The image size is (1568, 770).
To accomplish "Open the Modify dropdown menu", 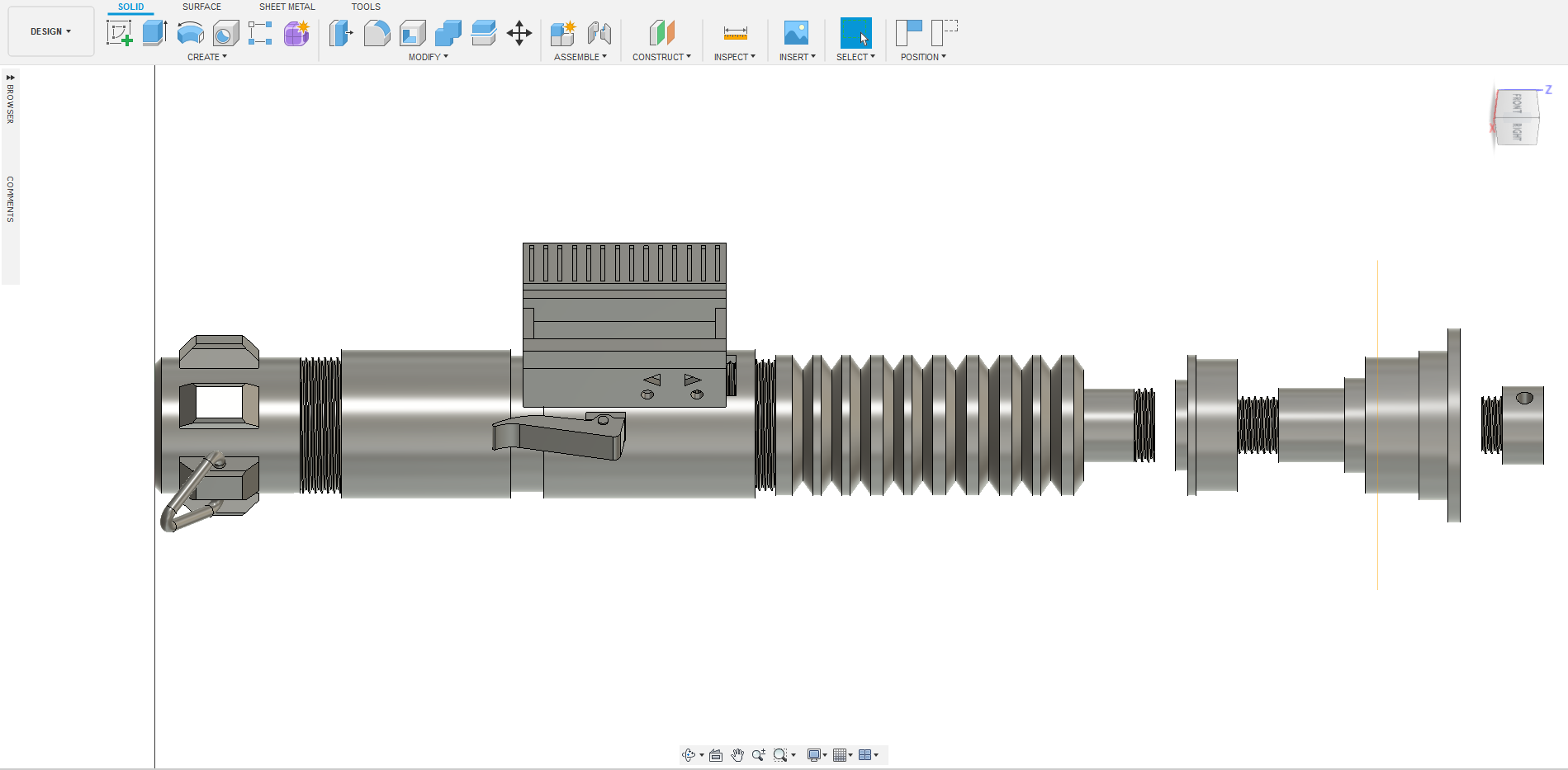I will pos(428,57).
